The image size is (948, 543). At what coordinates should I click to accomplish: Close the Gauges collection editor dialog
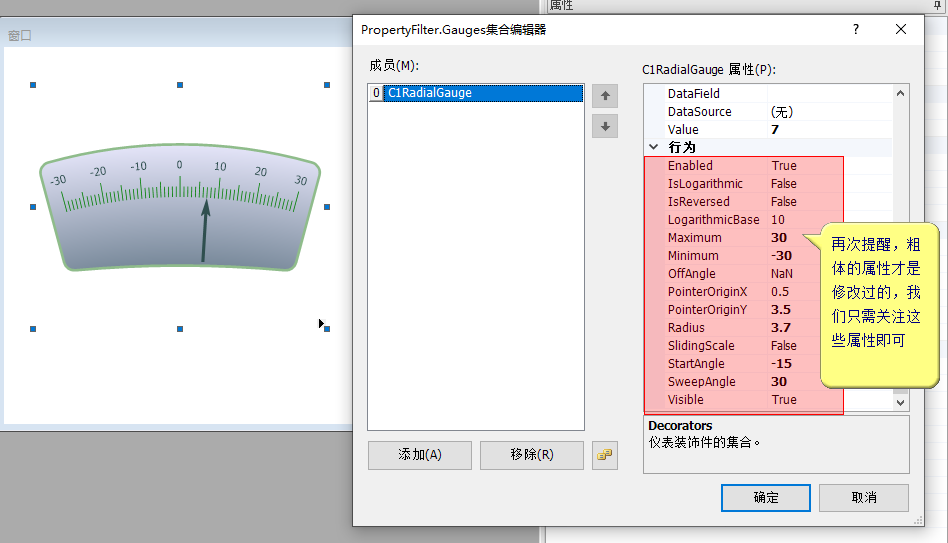pos(902,30)
